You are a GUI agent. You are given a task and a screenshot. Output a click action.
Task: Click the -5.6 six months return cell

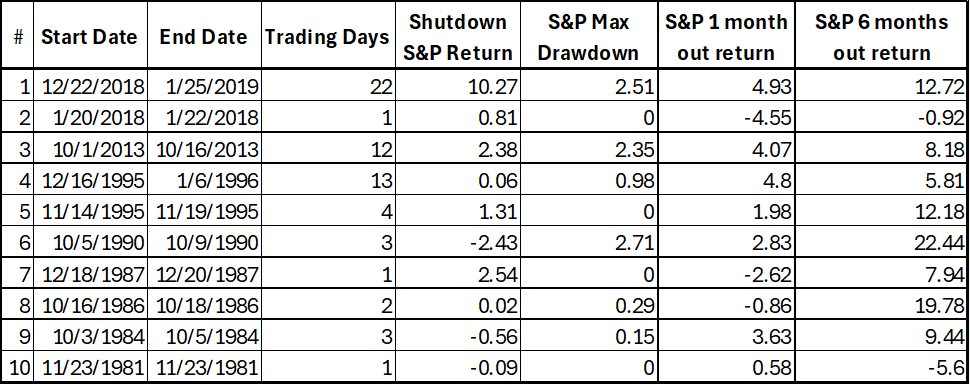click(x=881, y=367)
